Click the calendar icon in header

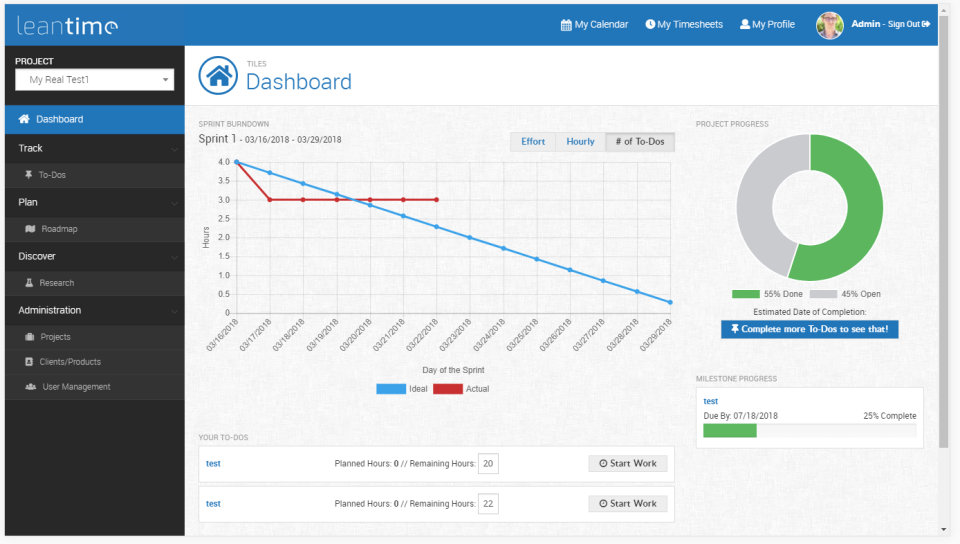(566, 24)
